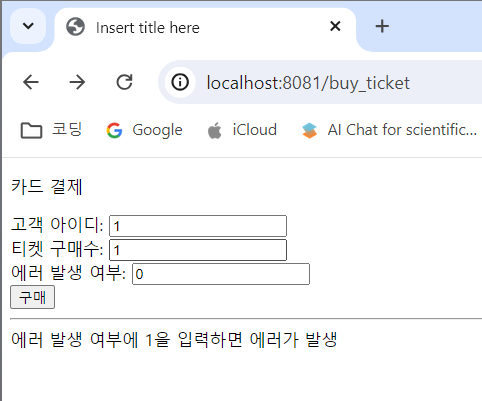The width and height of the screenshot is (482, 401).
Task: Open the AI Chat for scientific bookmark
Action: click(389, 130)
